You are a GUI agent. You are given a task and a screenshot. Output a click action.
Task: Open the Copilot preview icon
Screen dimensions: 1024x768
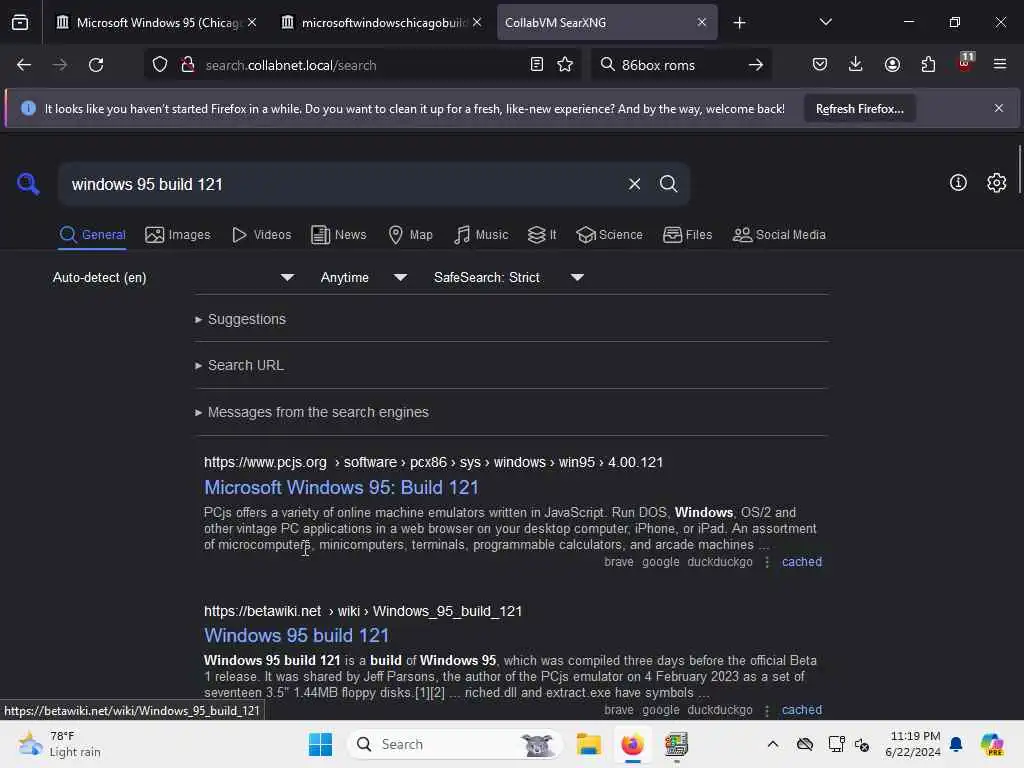[x=991, y=744]
